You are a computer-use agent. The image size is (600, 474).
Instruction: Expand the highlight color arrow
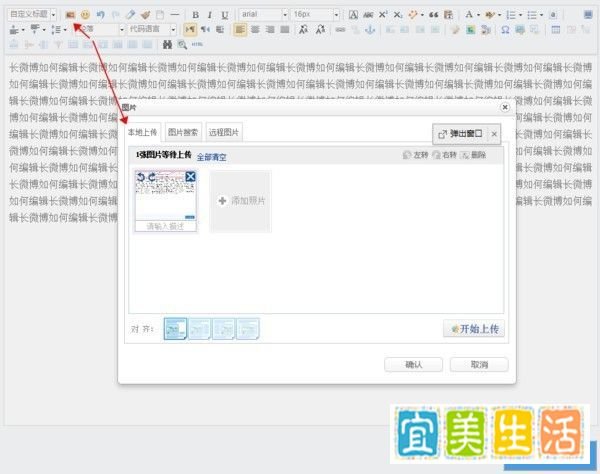[x=499, y=15]
